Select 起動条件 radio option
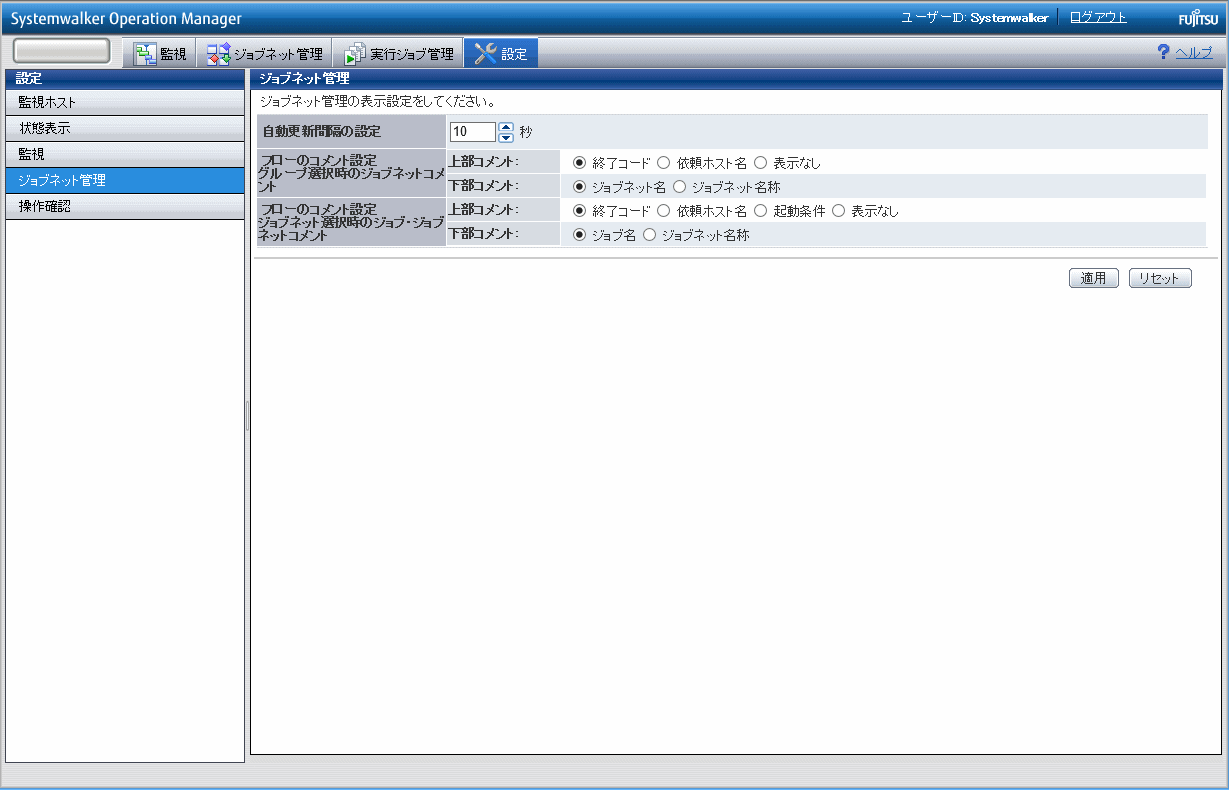This screenshot has width=1229, height=790. pos(760,211)
